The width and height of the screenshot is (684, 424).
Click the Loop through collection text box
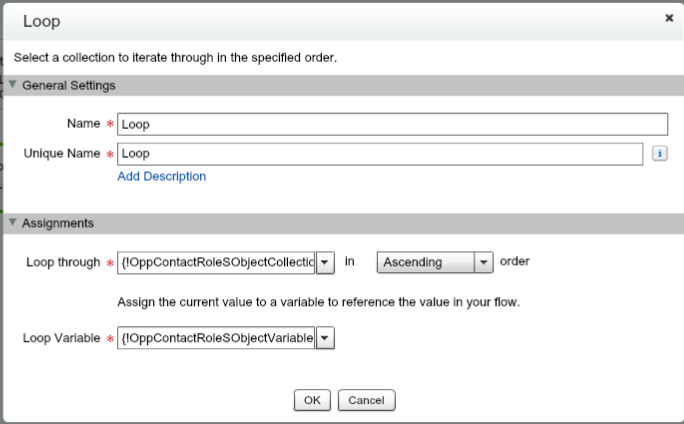(217, 262)
